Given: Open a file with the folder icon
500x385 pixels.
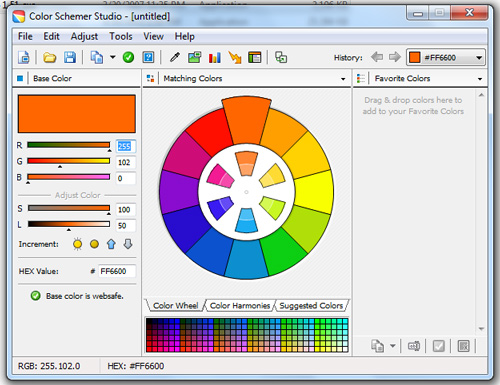Looking at the screenshot, I should pyautogui.click(x=50, y=57).
